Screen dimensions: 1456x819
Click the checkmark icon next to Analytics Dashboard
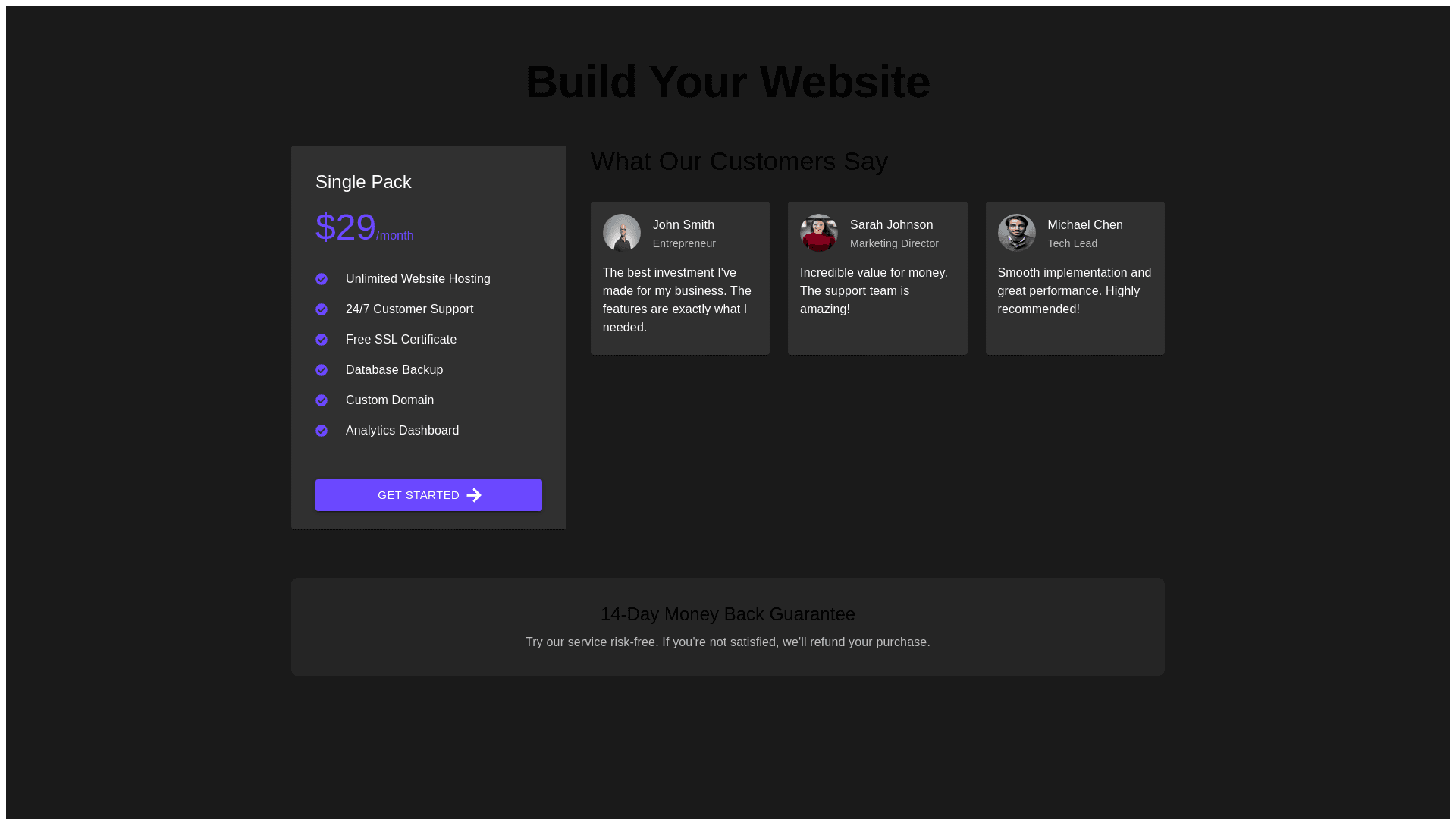pyautogui.click(x=322, y=431)
